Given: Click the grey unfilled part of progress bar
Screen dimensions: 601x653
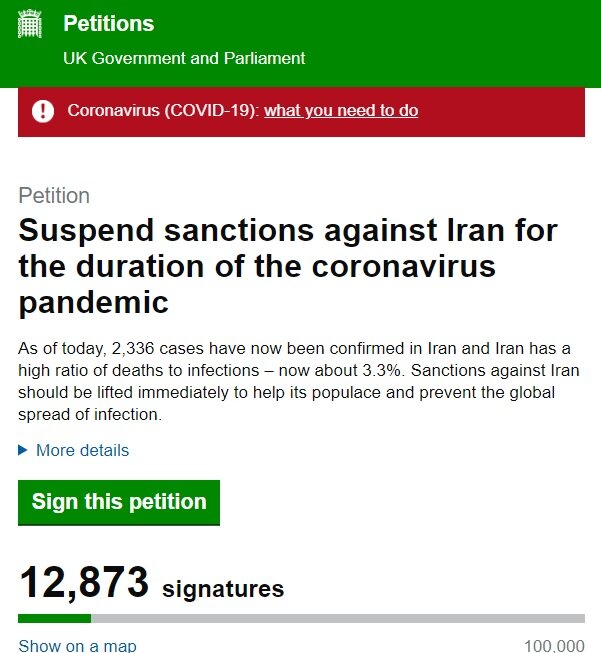Looking at the screenshot, I should point(338,618).
